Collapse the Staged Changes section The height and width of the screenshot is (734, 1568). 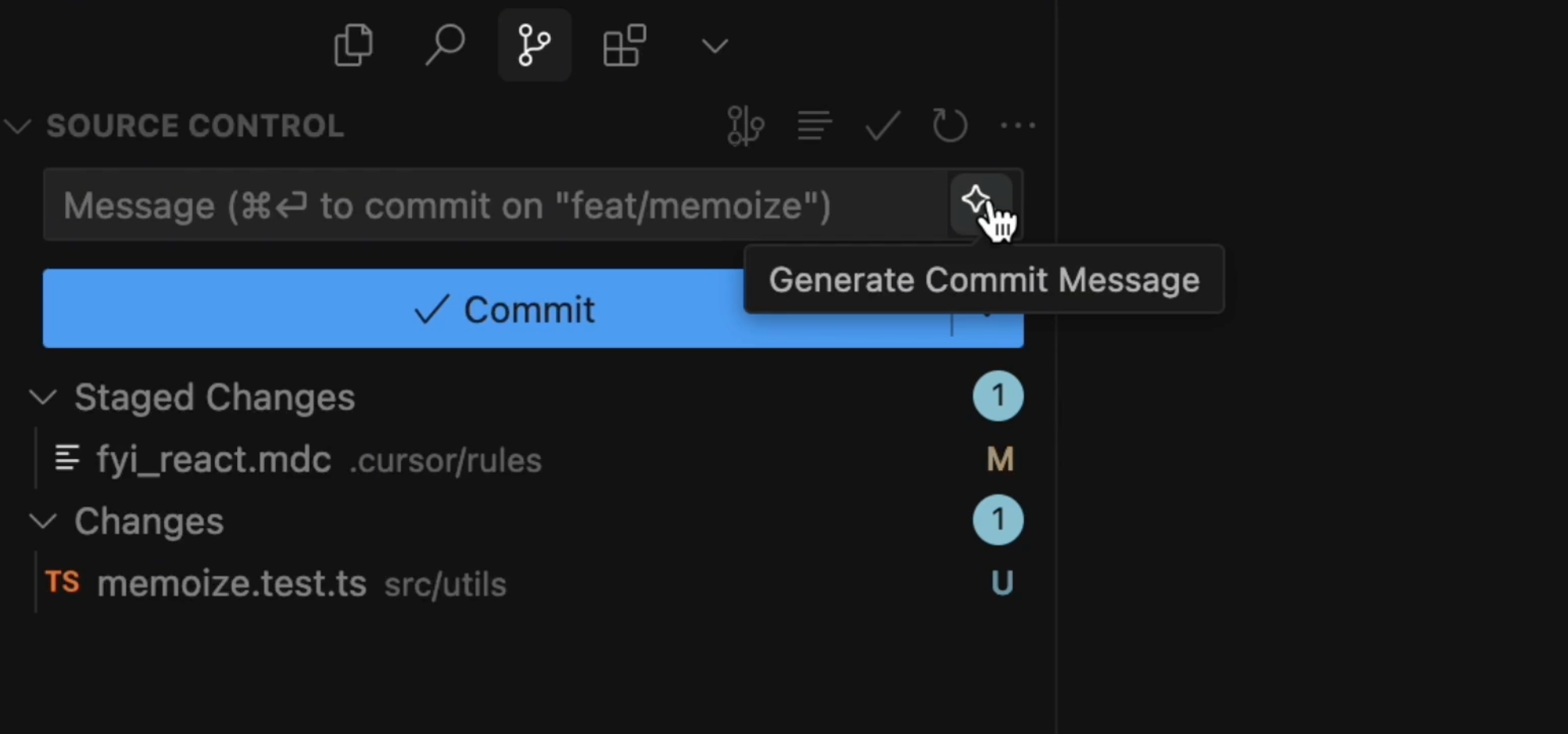(44, 397)
